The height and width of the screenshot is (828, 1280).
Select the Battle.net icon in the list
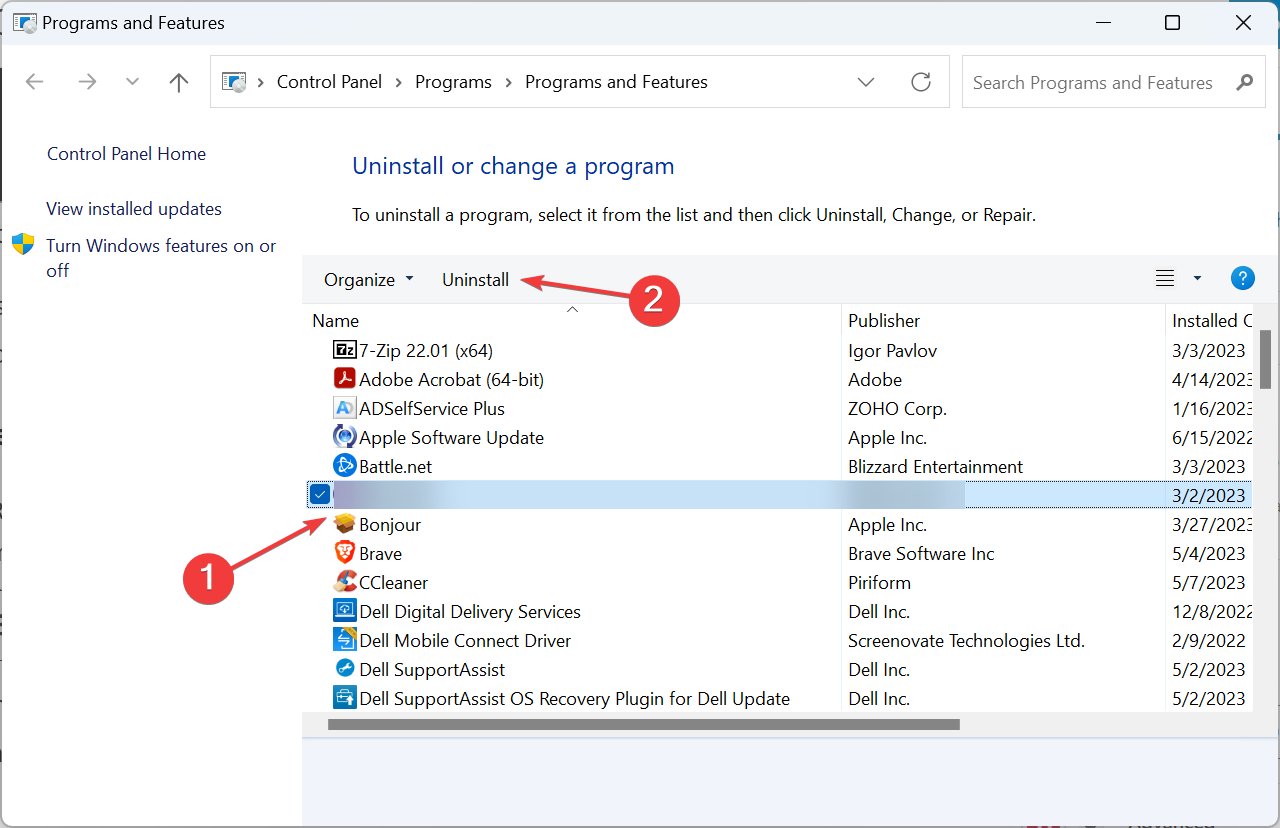pos(344,466)
